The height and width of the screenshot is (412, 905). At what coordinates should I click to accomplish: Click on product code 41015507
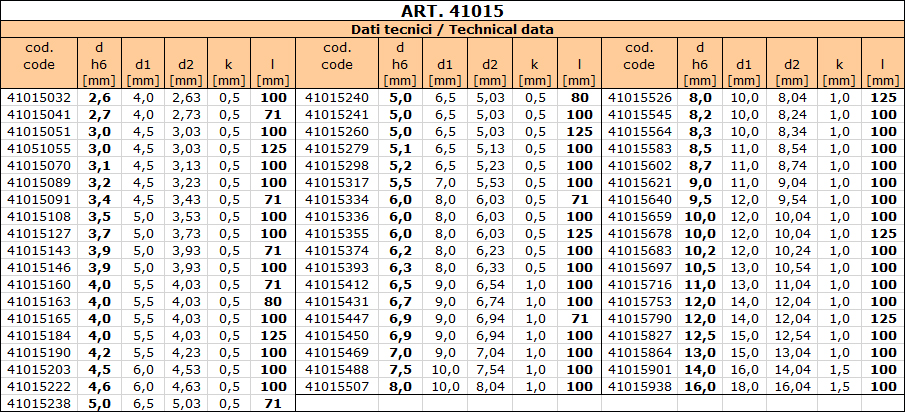(x=336, y=386)
